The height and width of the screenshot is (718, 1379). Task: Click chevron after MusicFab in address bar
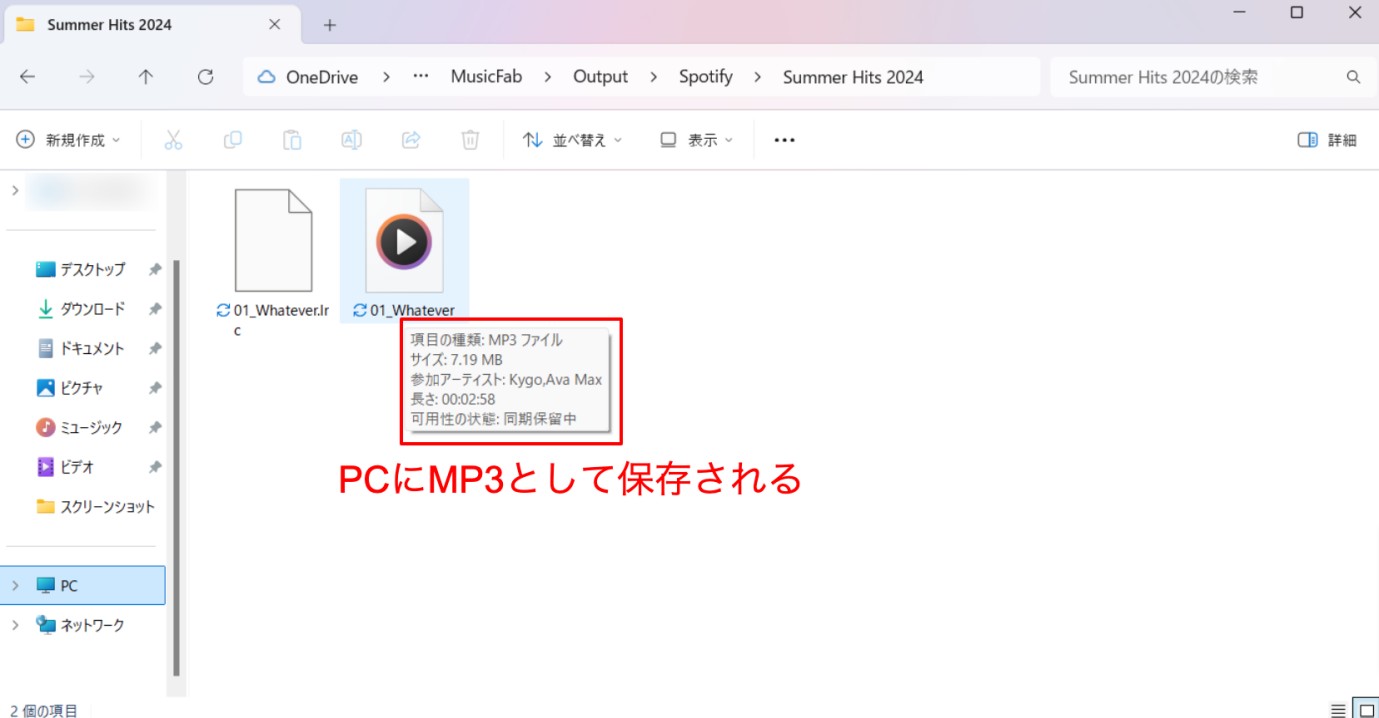pyautogui.click(x=550, y=77)
